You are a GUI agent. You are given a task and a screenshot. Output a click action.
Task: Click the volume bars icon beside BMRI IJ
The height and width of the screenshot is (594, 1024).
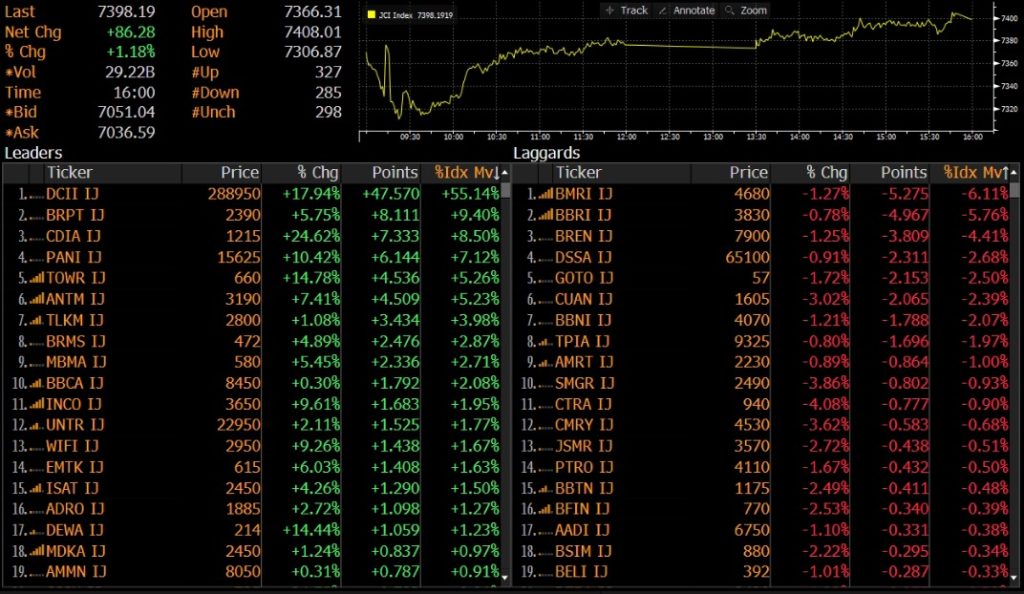(545, 195)
